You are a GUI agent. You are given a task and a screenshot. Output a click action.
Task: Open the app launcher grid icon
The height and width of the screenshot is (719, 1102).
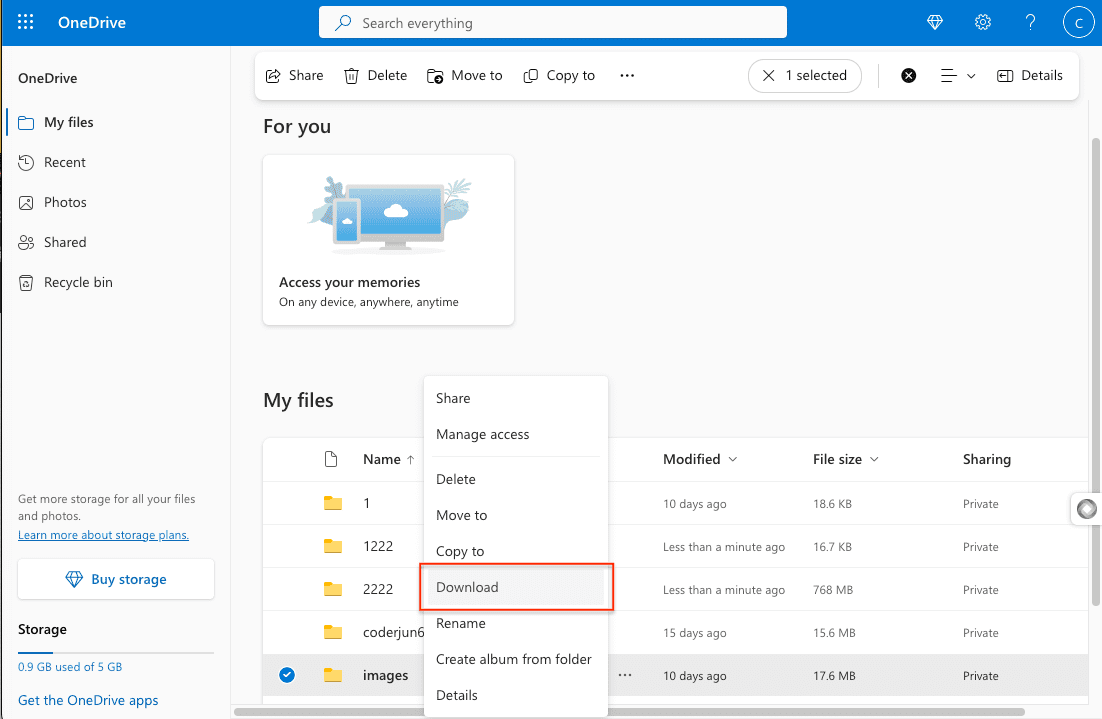[x=25, y=22]
